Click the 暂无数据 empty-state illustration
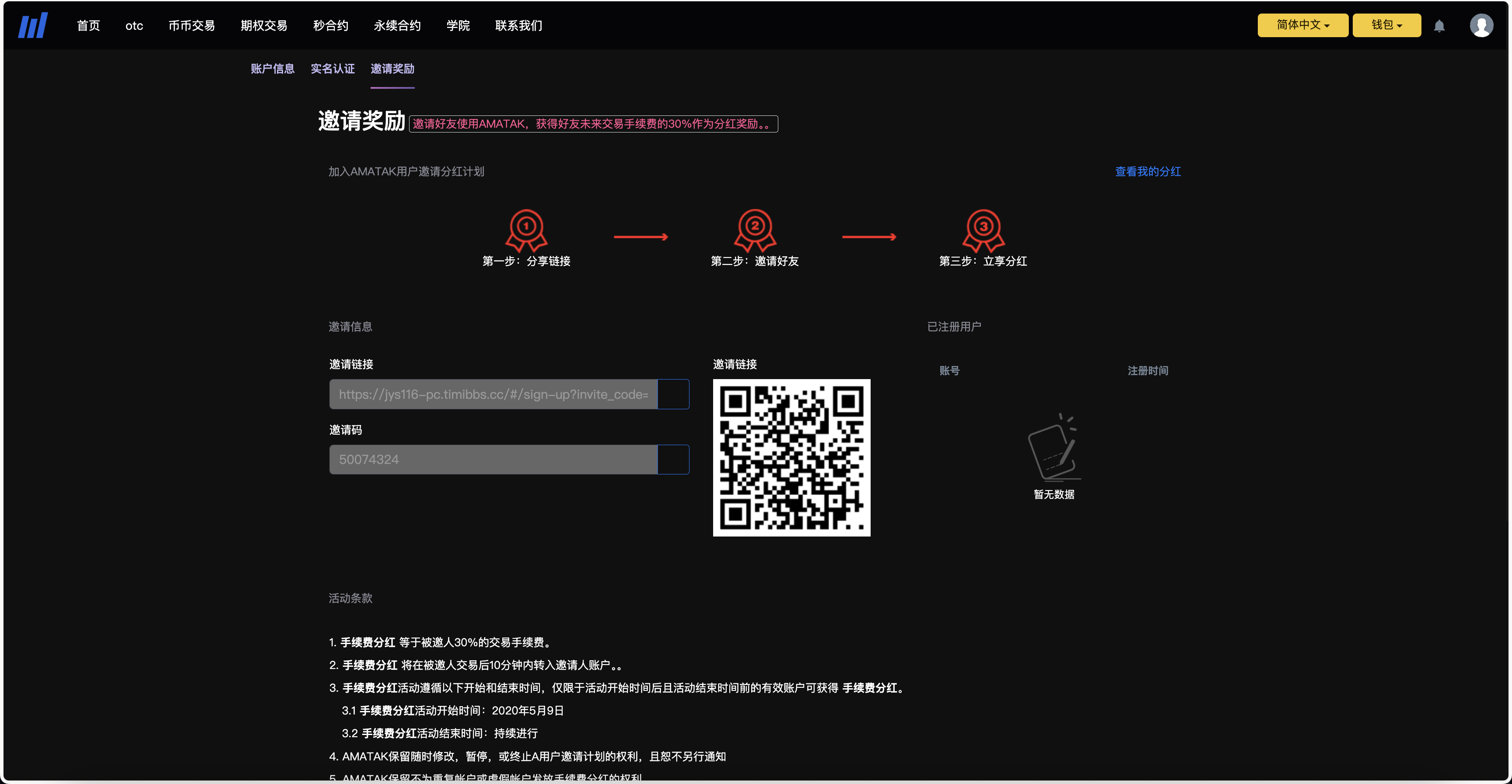1512x784 pixels. (1053, 449)
